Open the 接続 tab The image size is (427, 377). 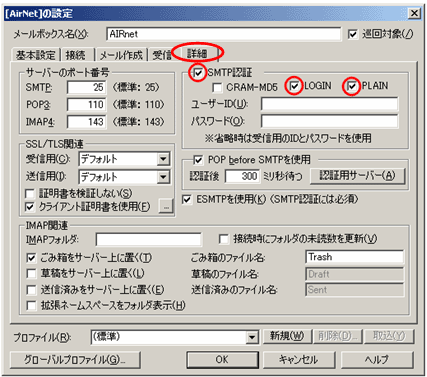click(x=77, y=55)
